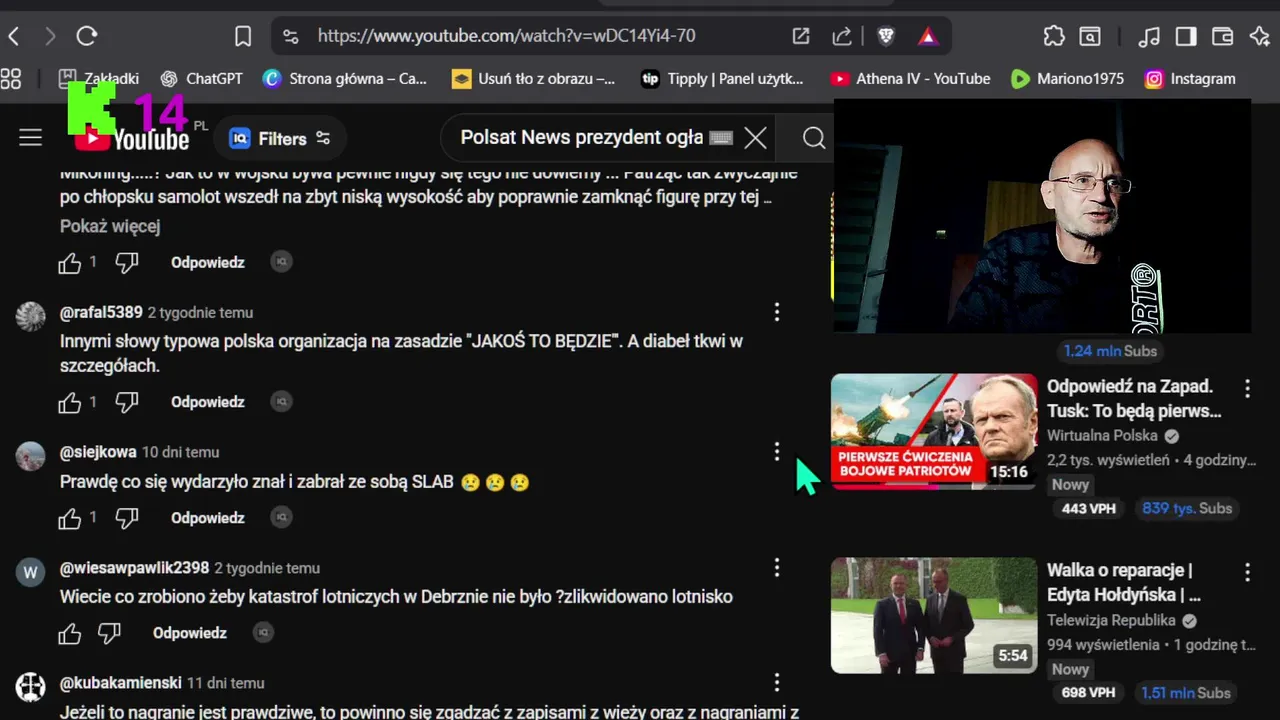Dislike the comment by @siejkowa
Viewport: 1280px width, 720px height.
coord(127,518)
